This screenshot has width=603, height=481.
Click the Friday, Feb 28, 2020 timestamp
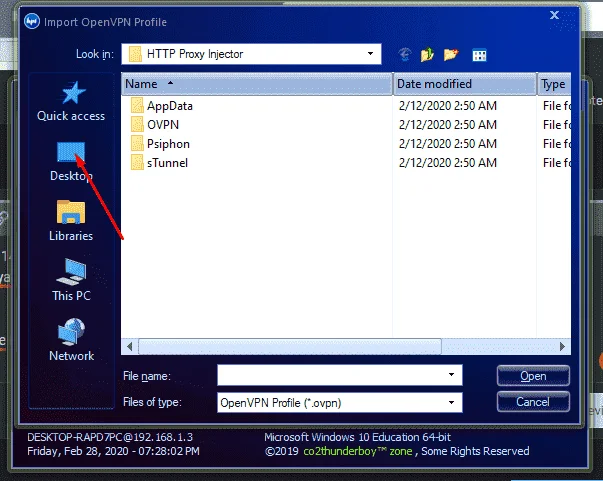point(113,451)
